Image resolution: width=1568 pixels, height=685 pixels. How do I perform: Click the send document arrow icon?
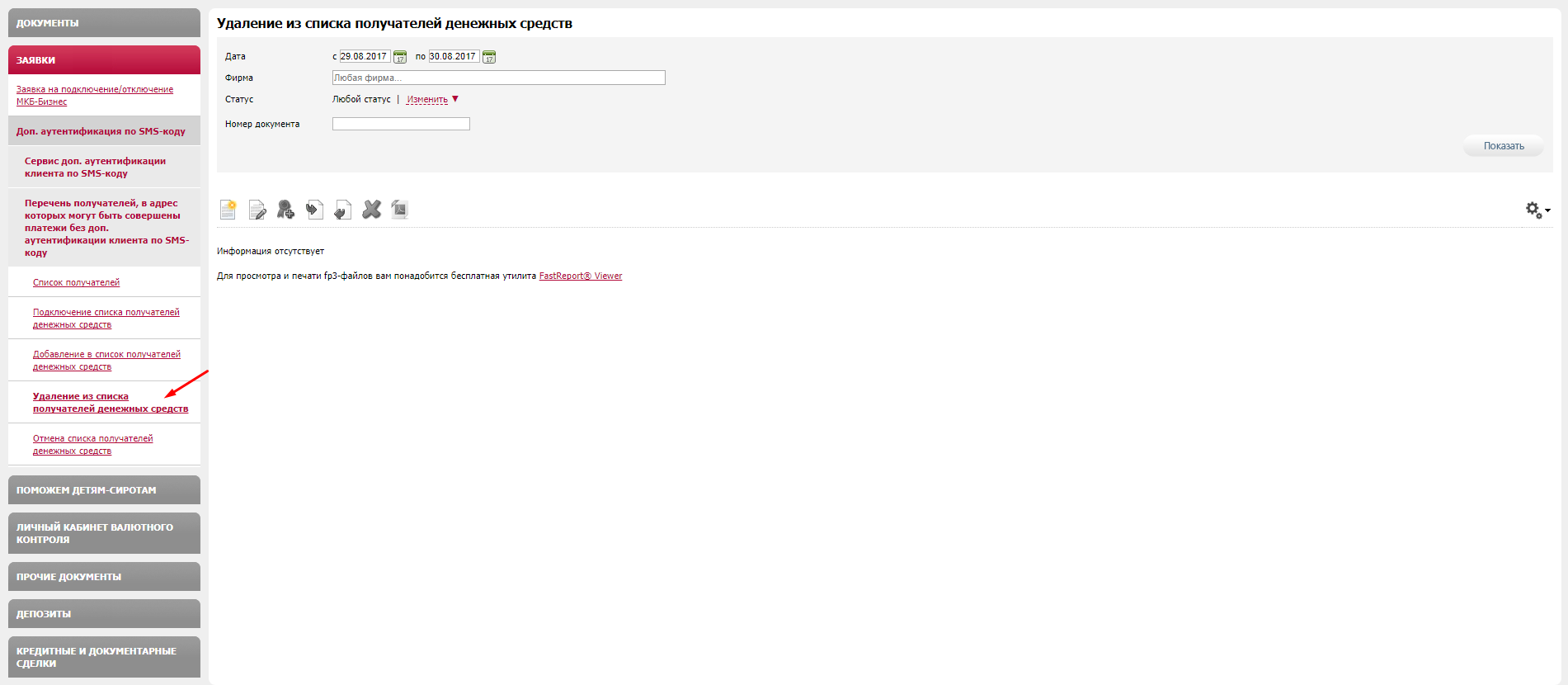(314, 210)
